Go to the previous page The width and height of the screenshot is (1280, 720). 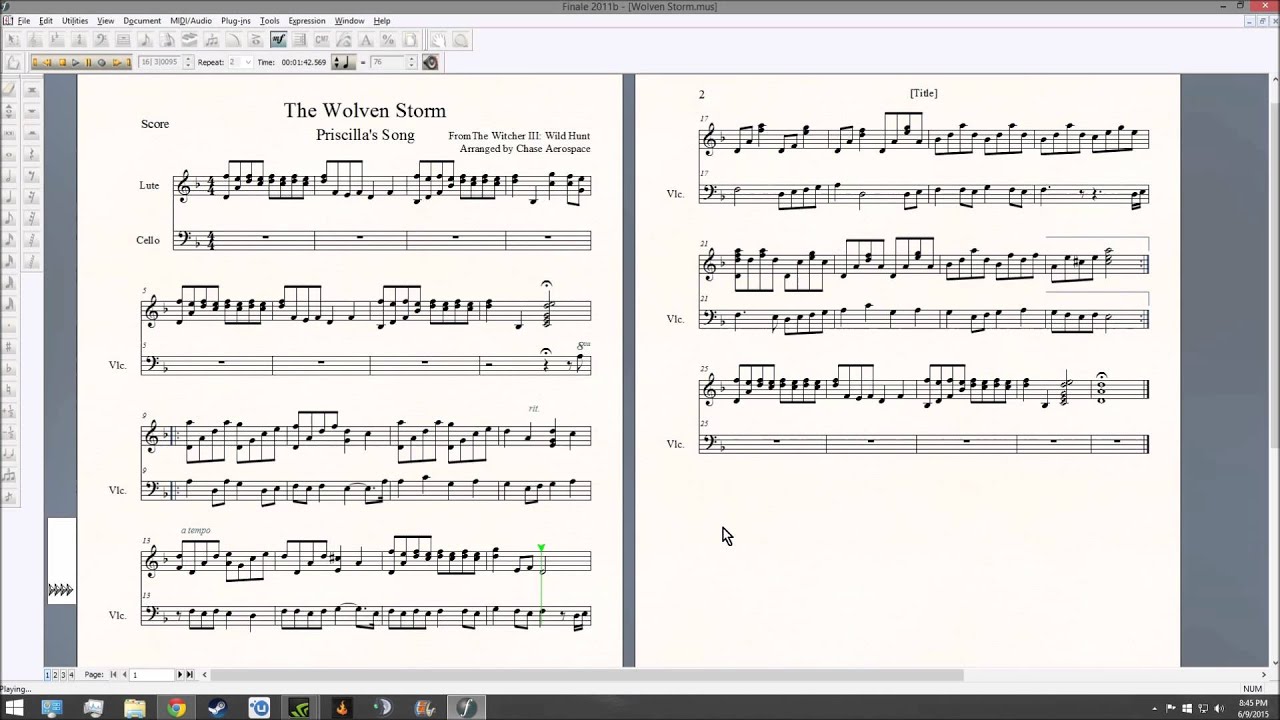coord(124,675)
